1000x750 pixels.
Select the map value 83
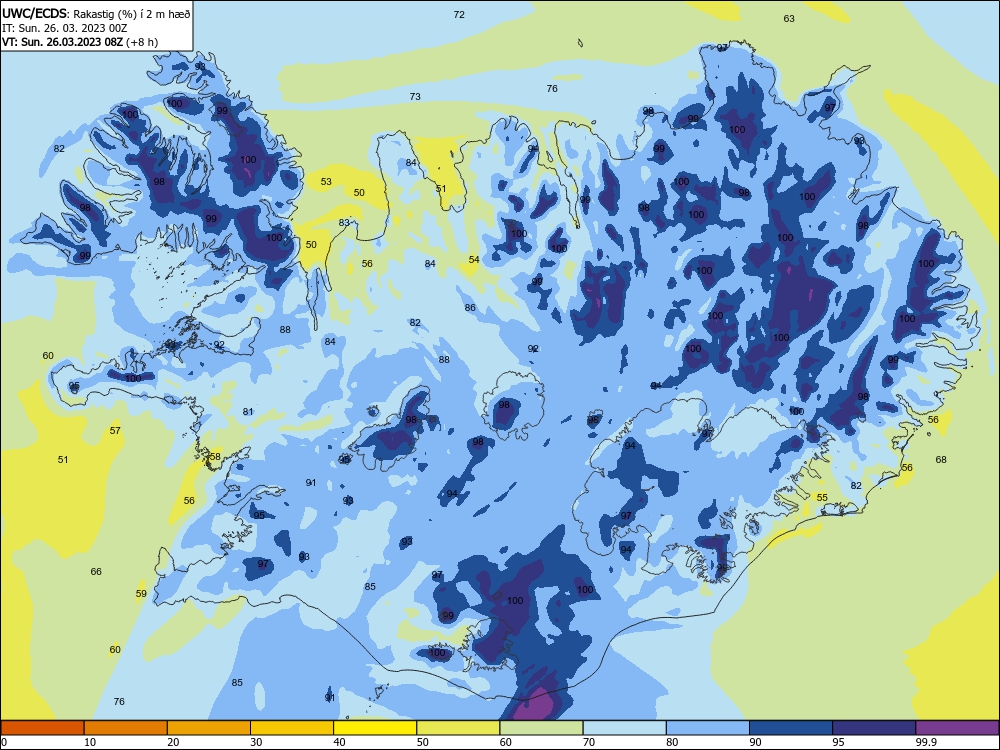[x=344, y=223]
